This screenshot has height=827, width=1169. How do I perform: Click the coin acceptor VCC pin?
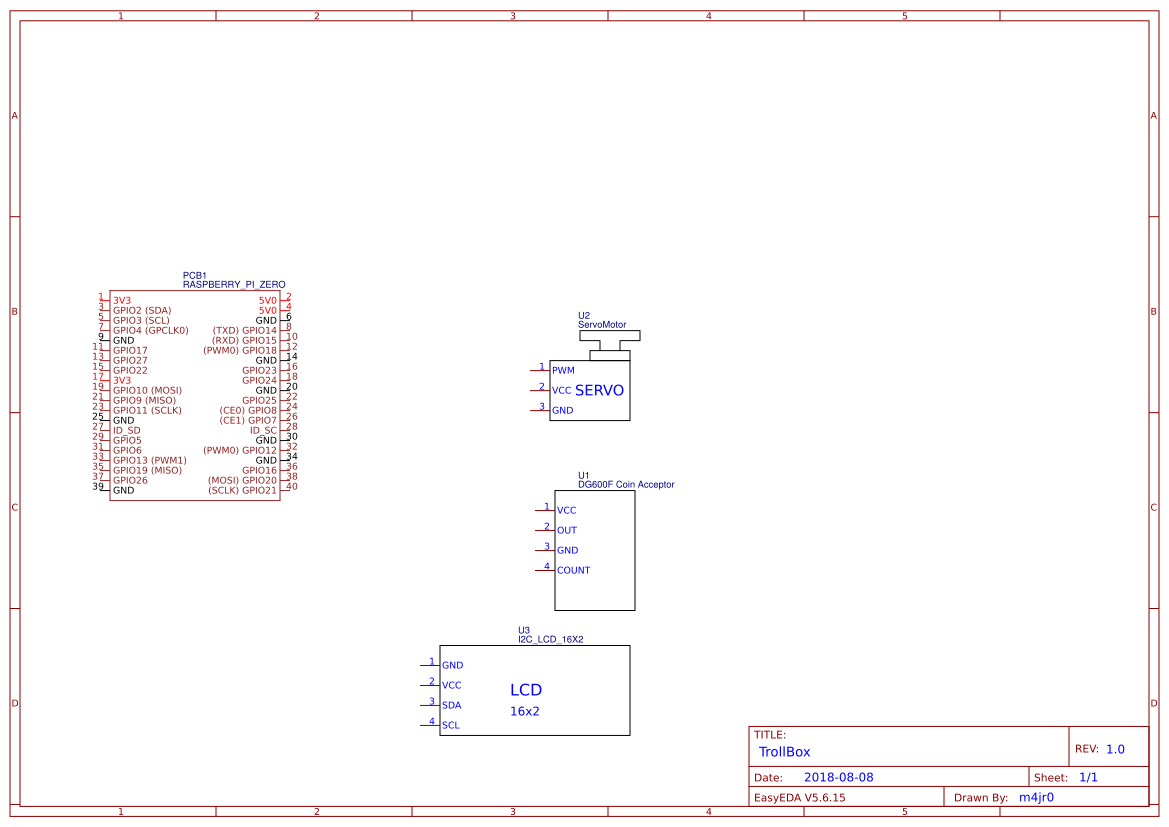tap(556, 510)
